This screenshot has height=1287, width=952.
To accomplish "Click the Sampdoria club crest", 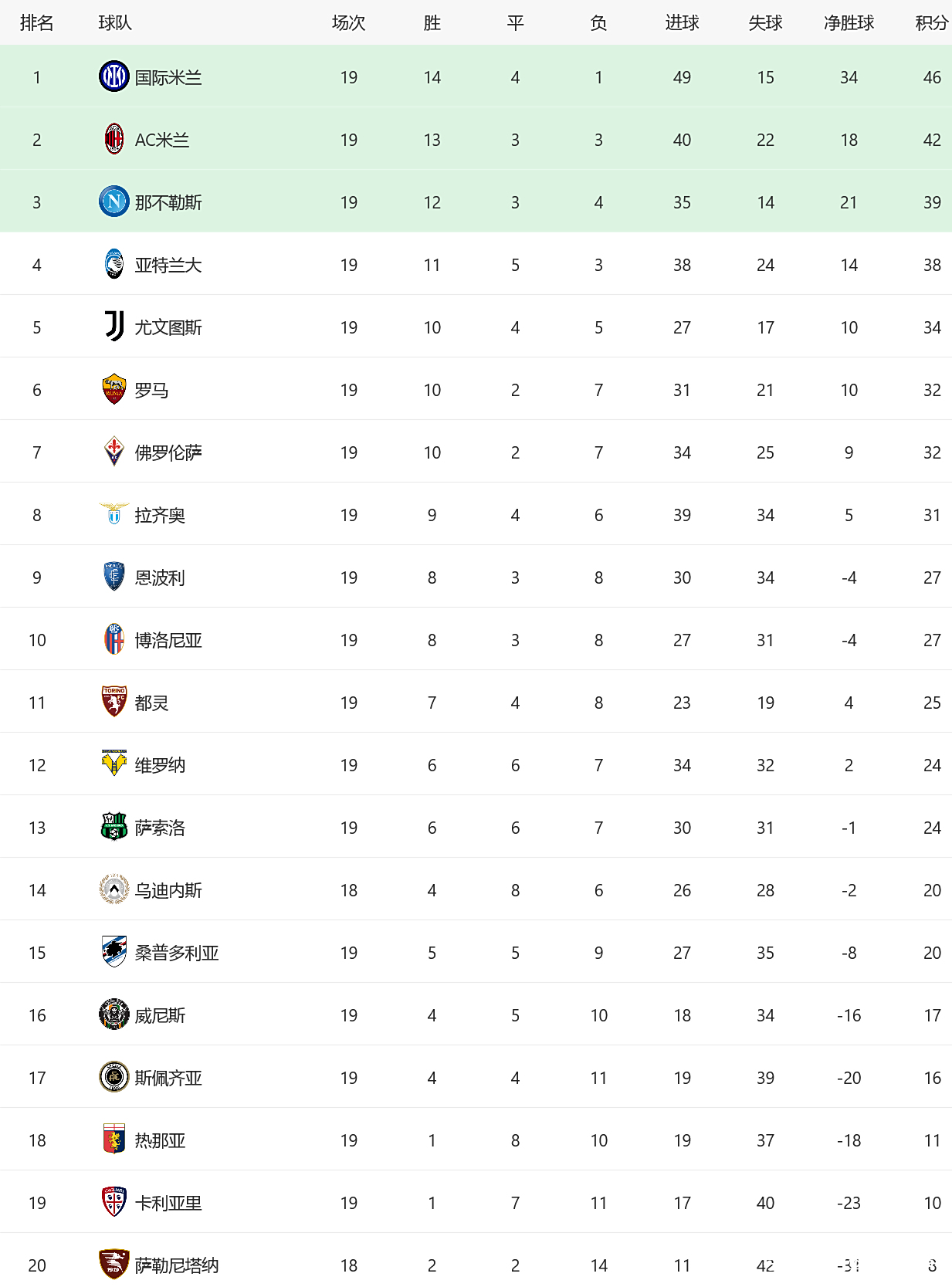I will (114, 952).
